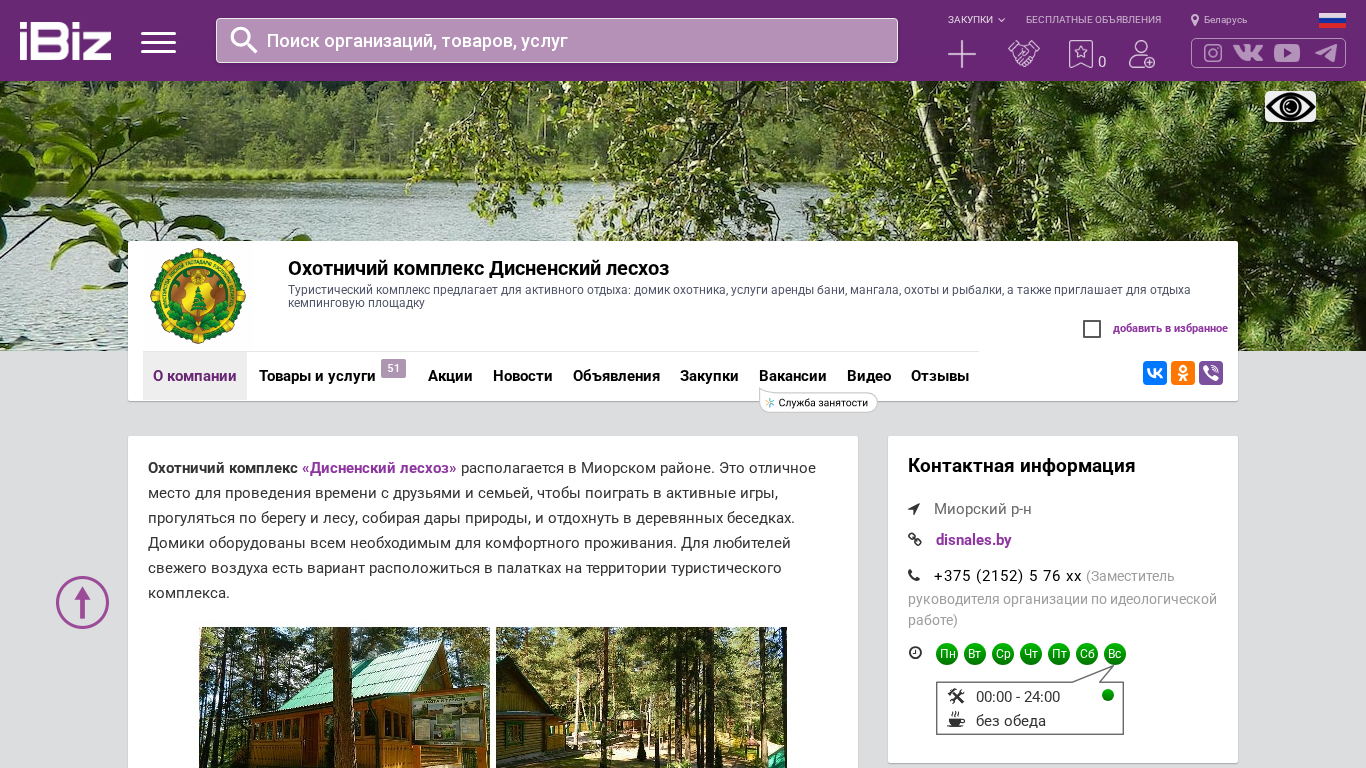Open the YouTube link in header
The height and width of the screenshot is (768, 1366).
[x=1287, y=53]
